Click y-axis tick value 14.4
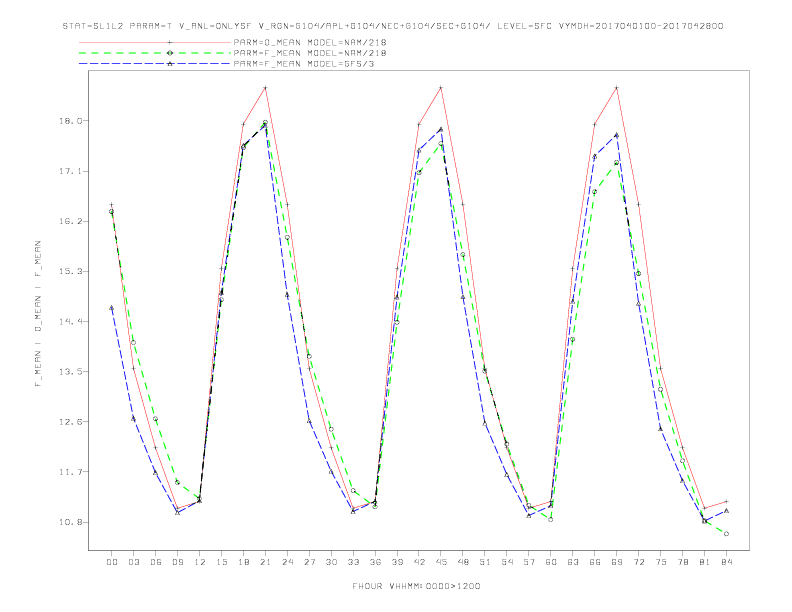792x612 pixels. click(x=71, y=321)
